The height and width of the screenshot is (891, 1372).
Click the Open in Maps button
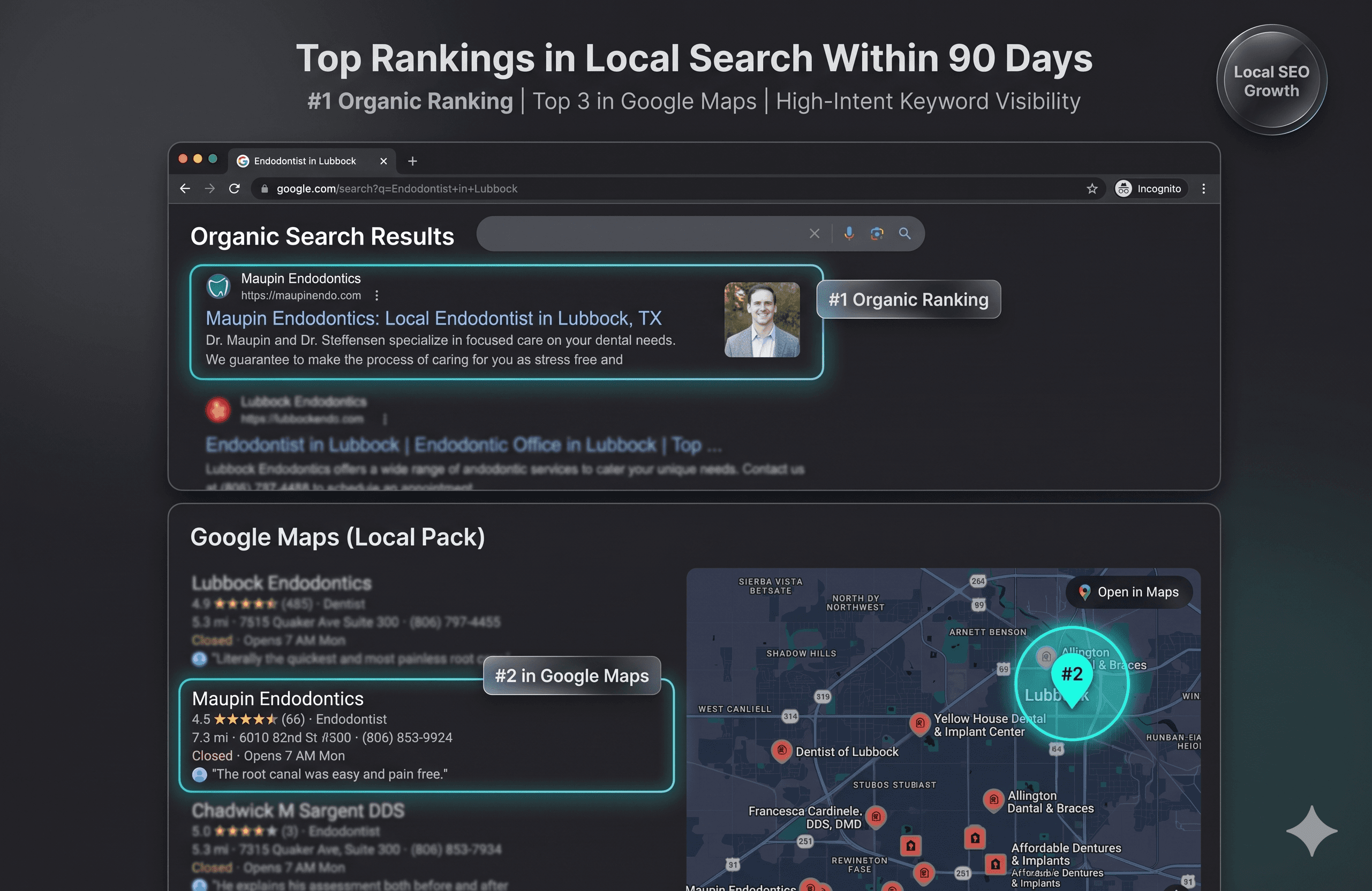tap(1129, 592)
